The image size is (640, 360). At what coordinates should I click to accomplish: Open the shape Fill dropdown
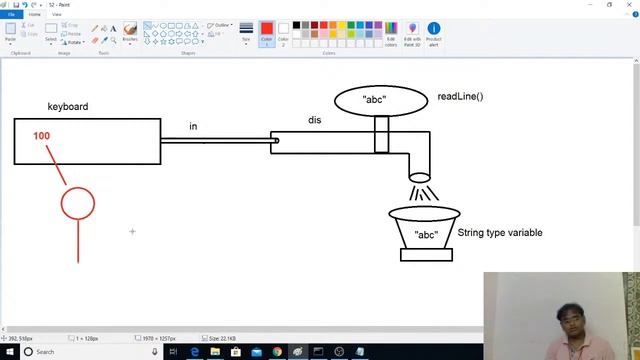[216, 34]
